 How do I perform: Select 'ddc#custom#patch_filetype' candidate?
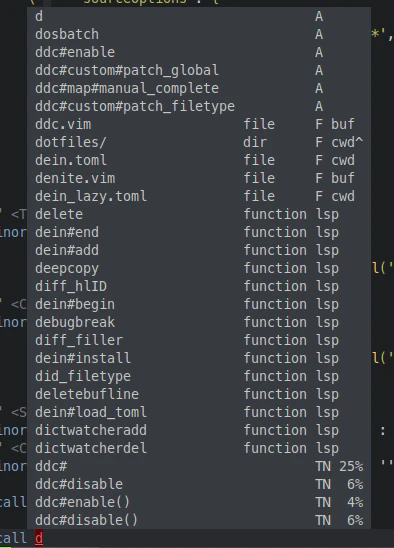coord(199,106)
